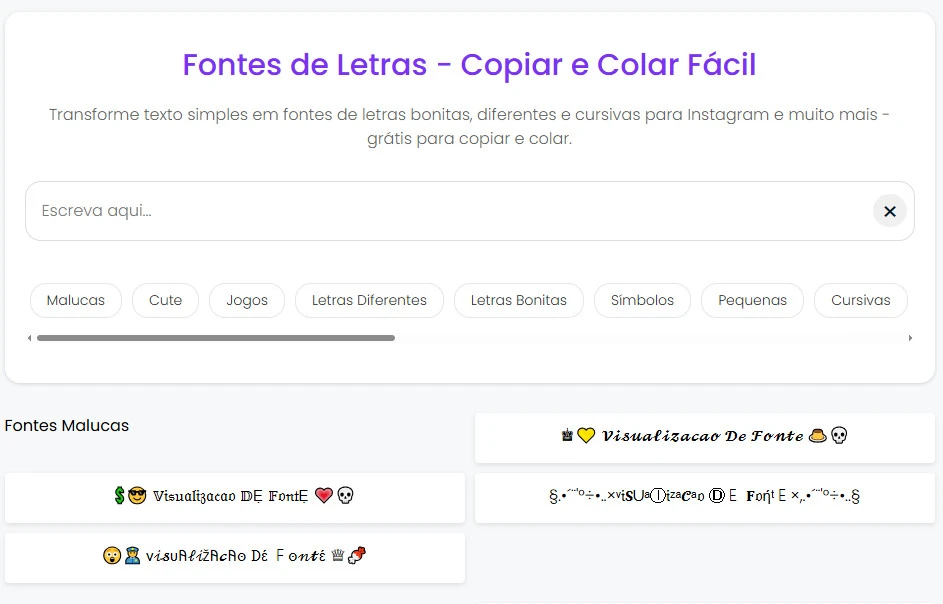Copy the font preview with astronaut emoji
This screenshot has height=604, width=943.
[235, 557]
